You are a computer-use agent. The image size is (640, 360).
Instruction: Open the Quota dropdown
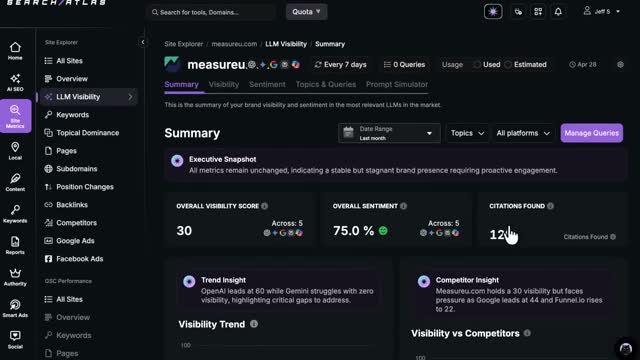307,12
